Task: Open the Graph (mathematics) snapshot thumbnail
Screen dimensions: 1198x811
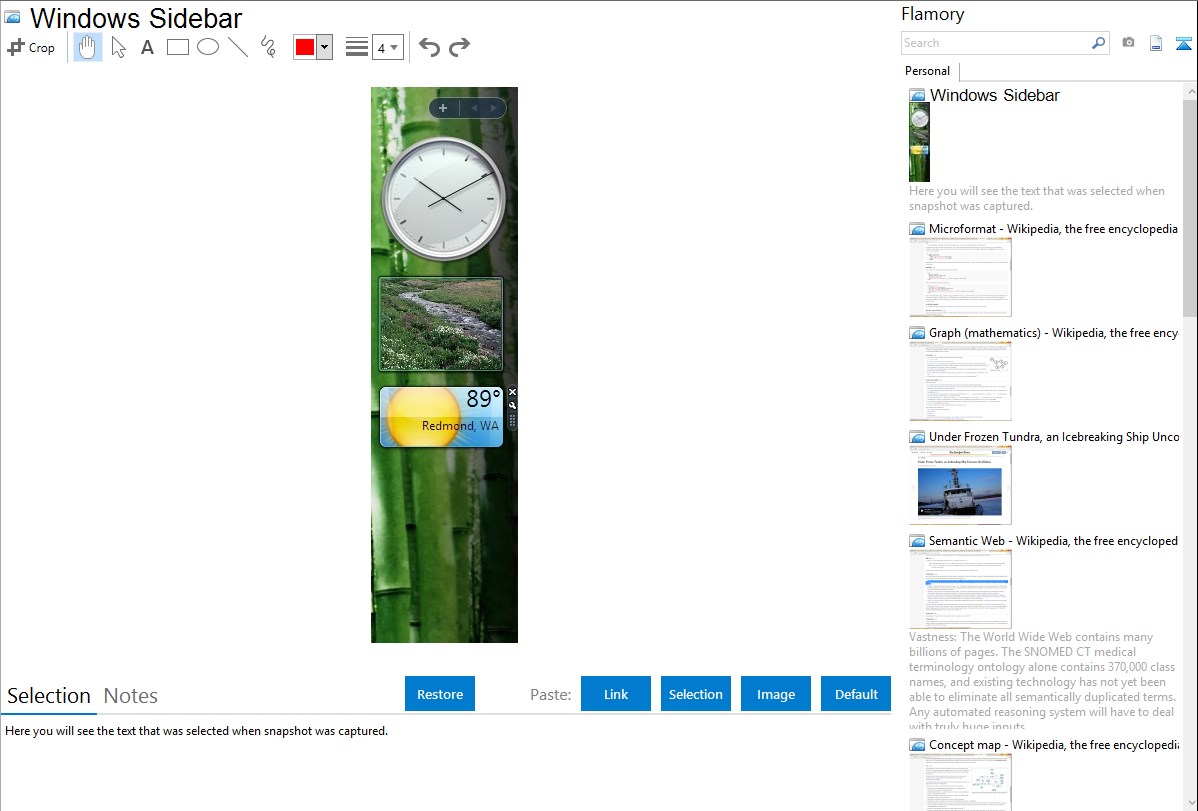Action: [960, 381]
